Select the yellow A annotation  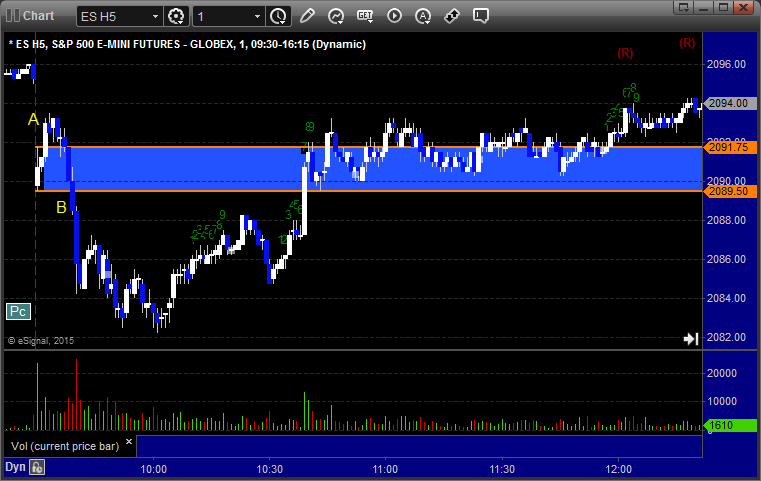(33, 119)
